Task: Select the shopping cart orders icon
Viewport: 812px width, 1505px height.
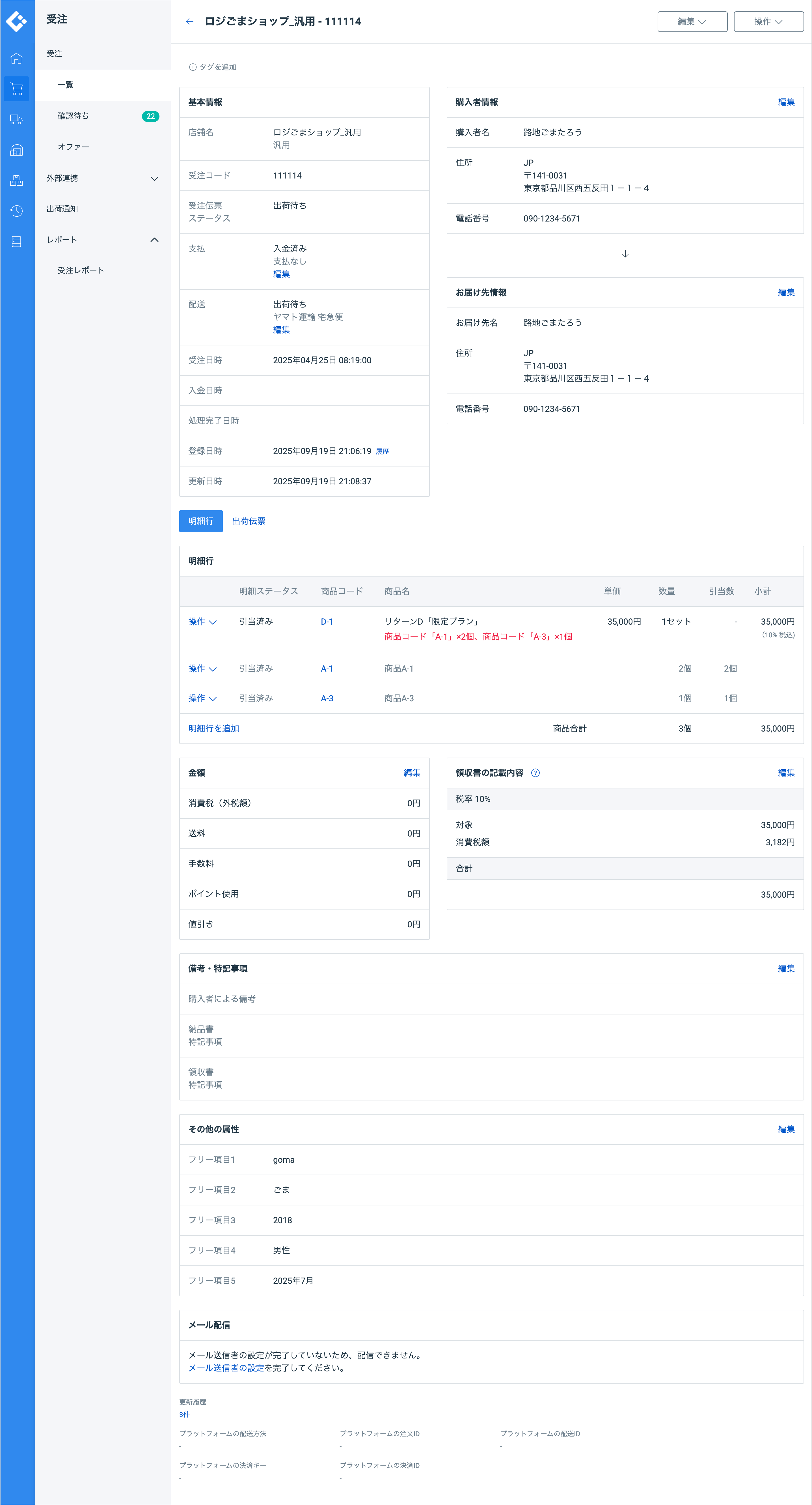Action: pyautogui.click(x=16, y=89)
